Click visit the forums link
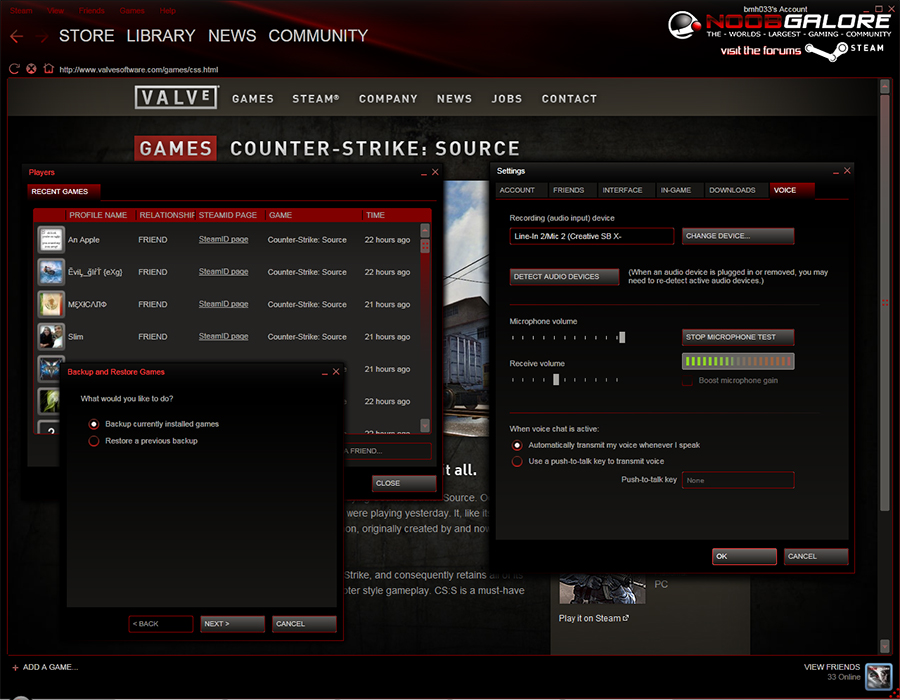Viewport: 900px width, 700px height. (761, 50)
